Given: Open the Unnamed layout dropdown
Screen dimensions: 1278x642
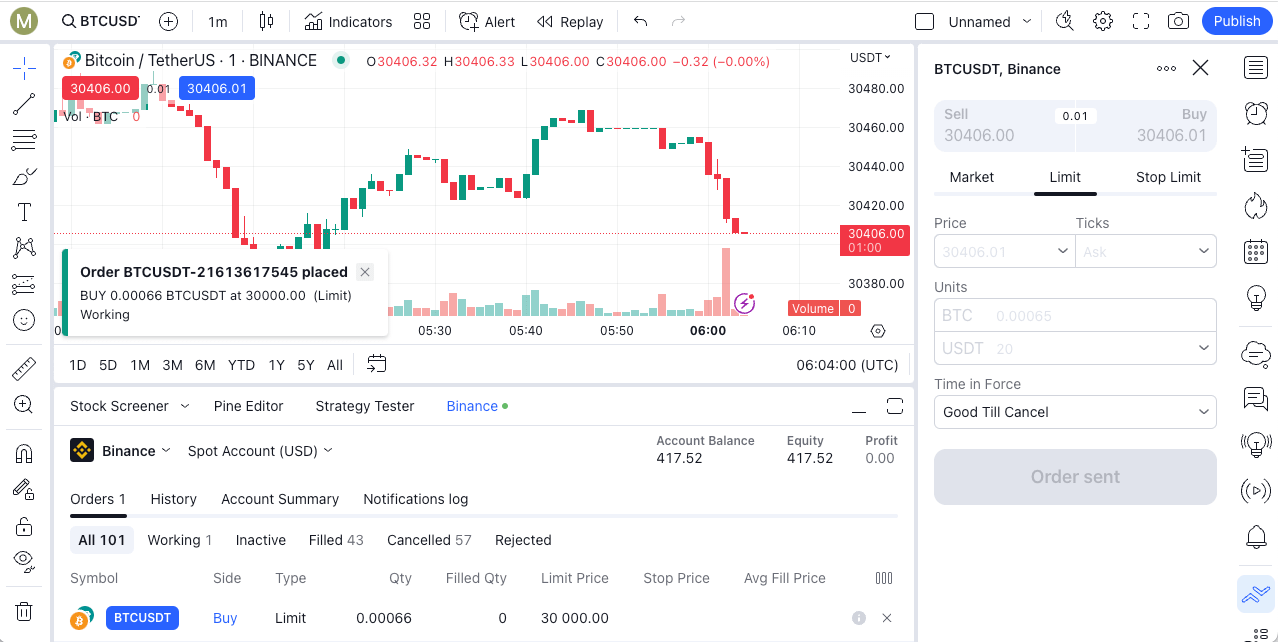Looking at the screenshot, I should [x=990, y=21].
